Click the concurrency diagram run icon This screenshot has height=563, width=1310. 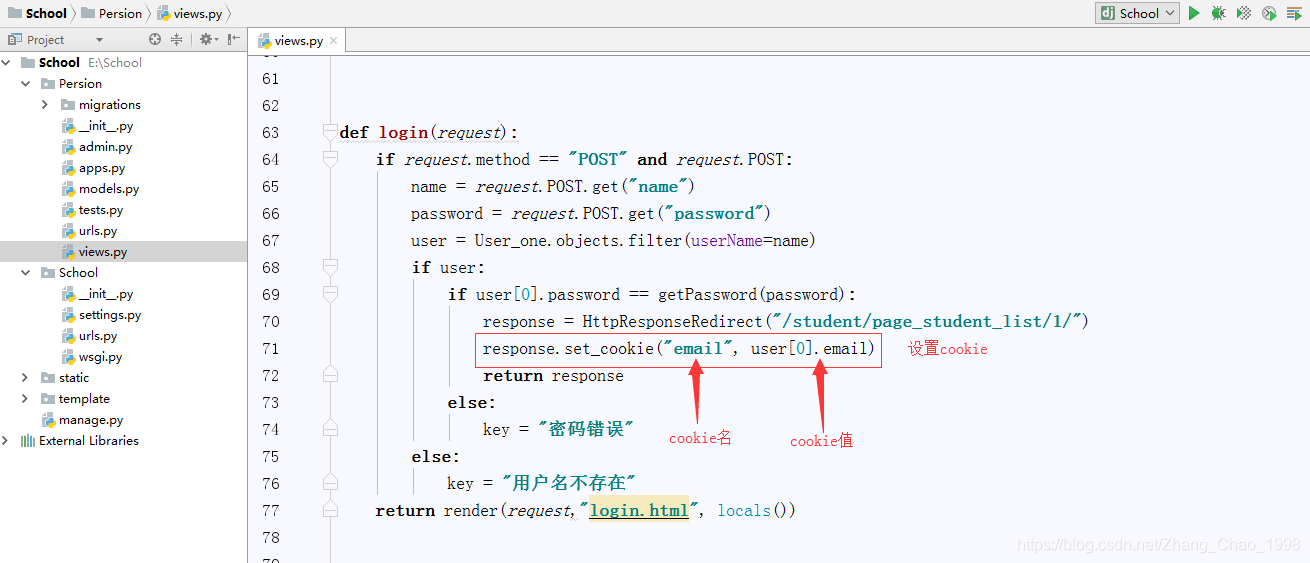click(1295, 13)
